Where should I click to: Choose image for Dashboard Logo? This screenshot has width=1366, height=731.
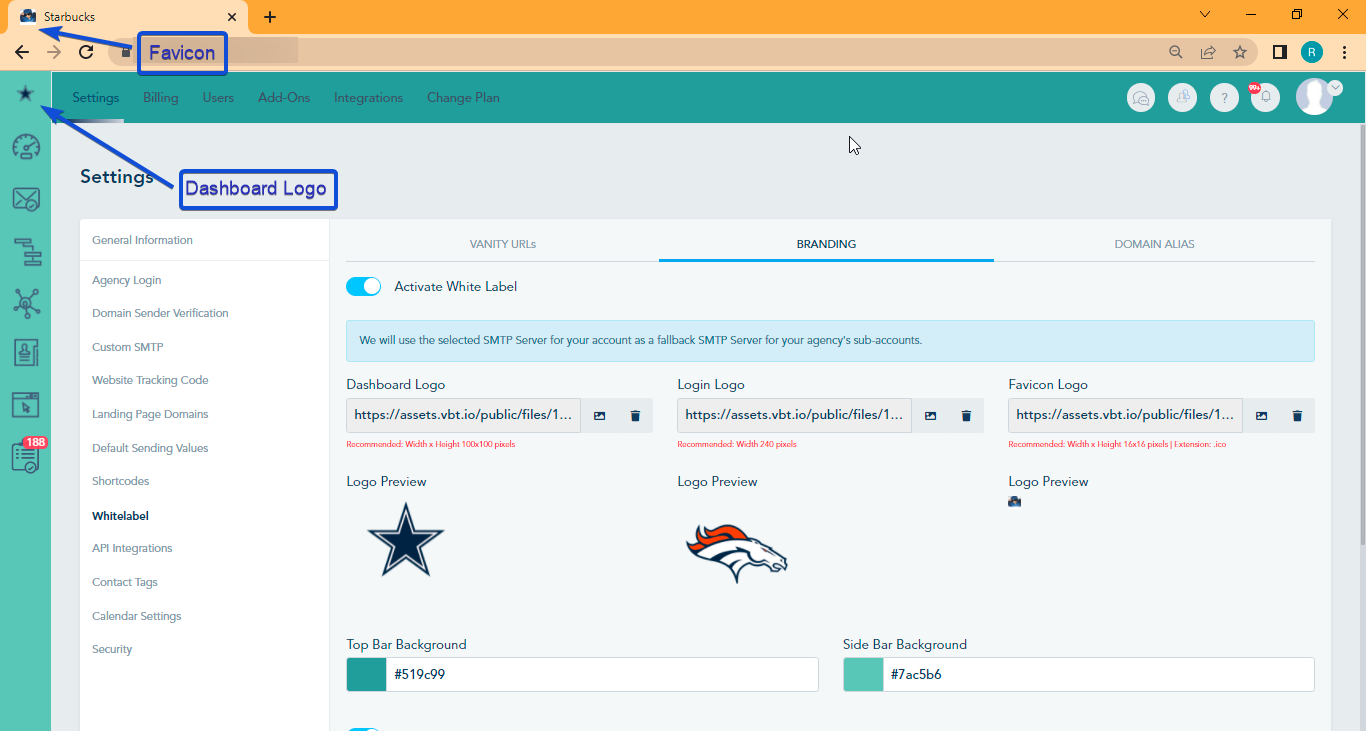[x=599, y=416]
